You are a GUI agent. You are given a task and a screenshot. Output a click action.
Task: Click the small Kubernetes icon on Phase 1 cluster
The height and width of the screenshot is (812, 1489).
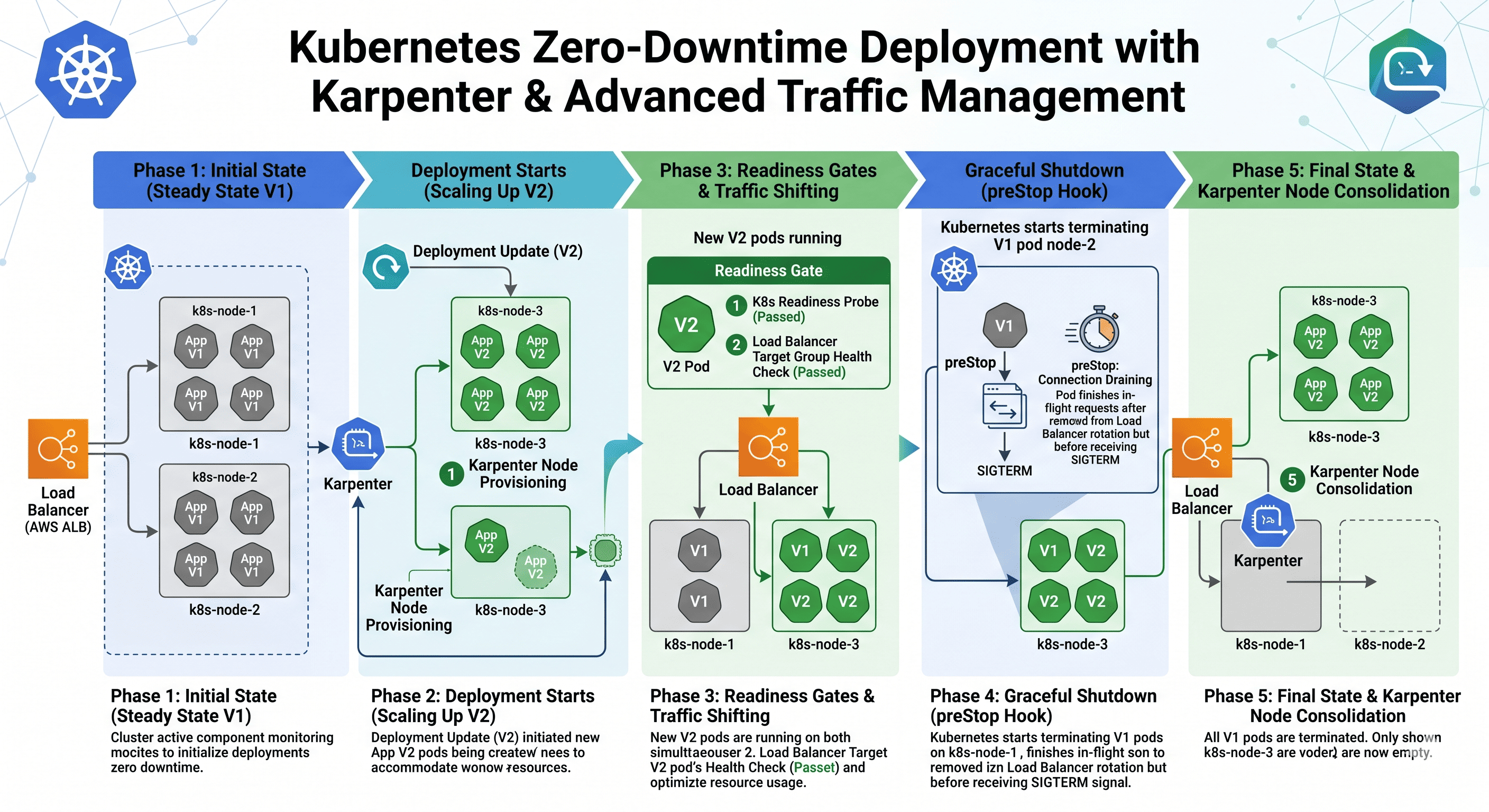tap(128, 267)
